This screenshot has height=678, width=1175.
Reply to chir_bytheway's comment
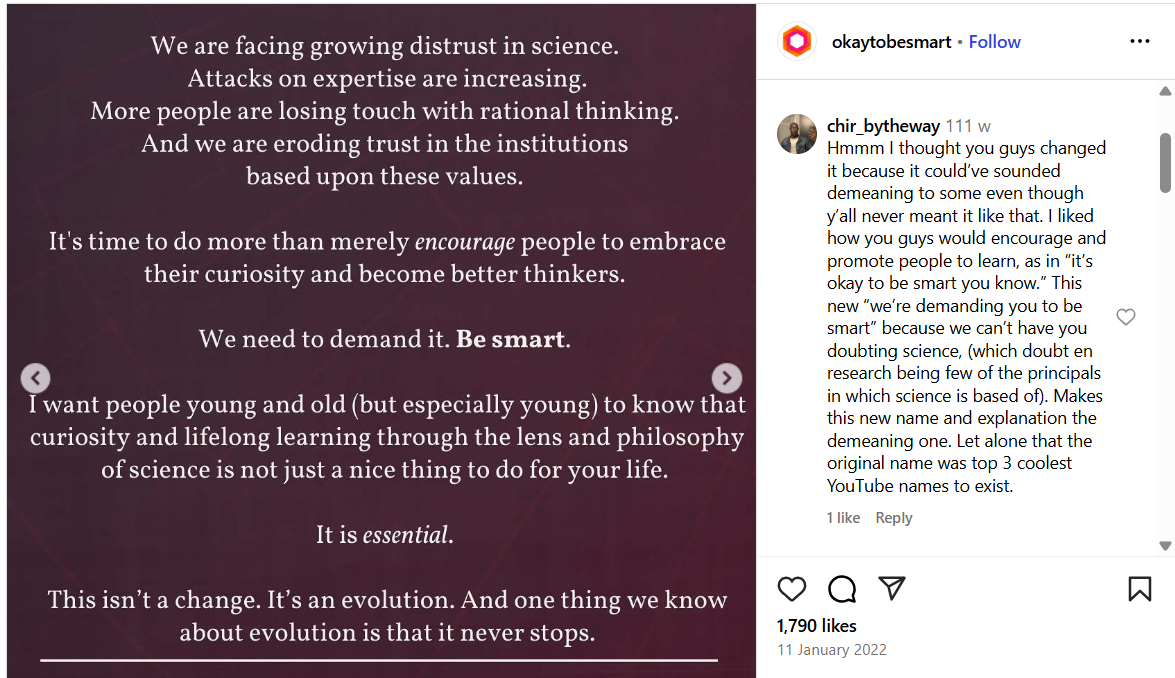point(893,517)
